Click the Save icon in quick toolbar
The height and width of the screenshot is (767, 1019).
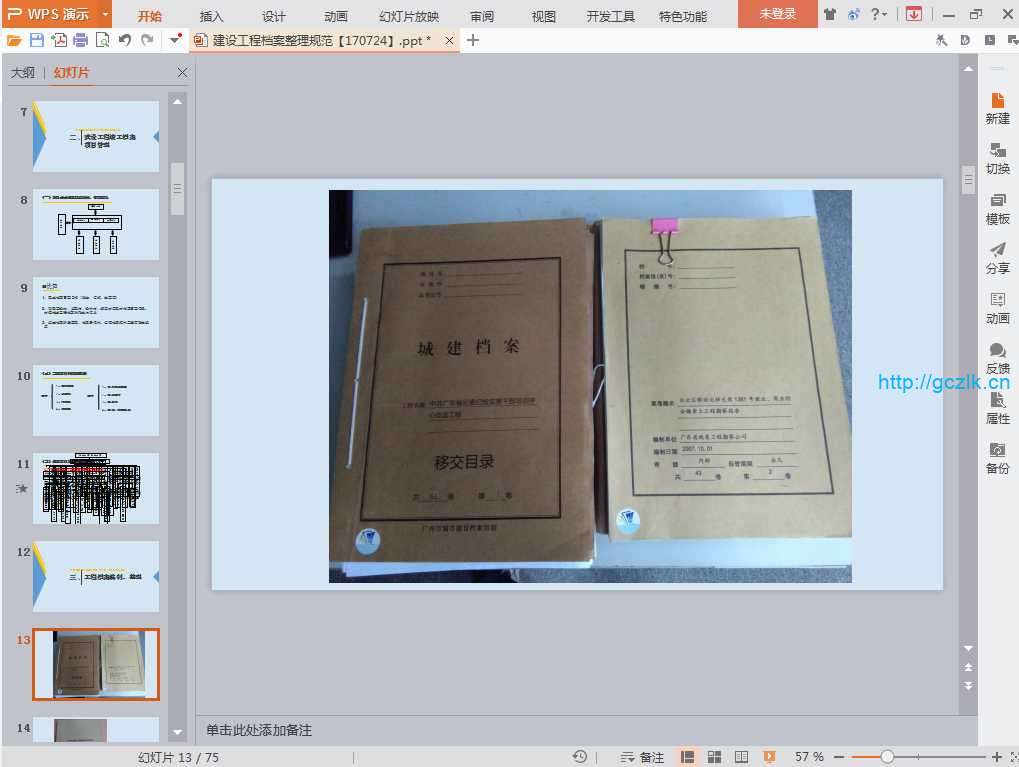click(37, 40)
